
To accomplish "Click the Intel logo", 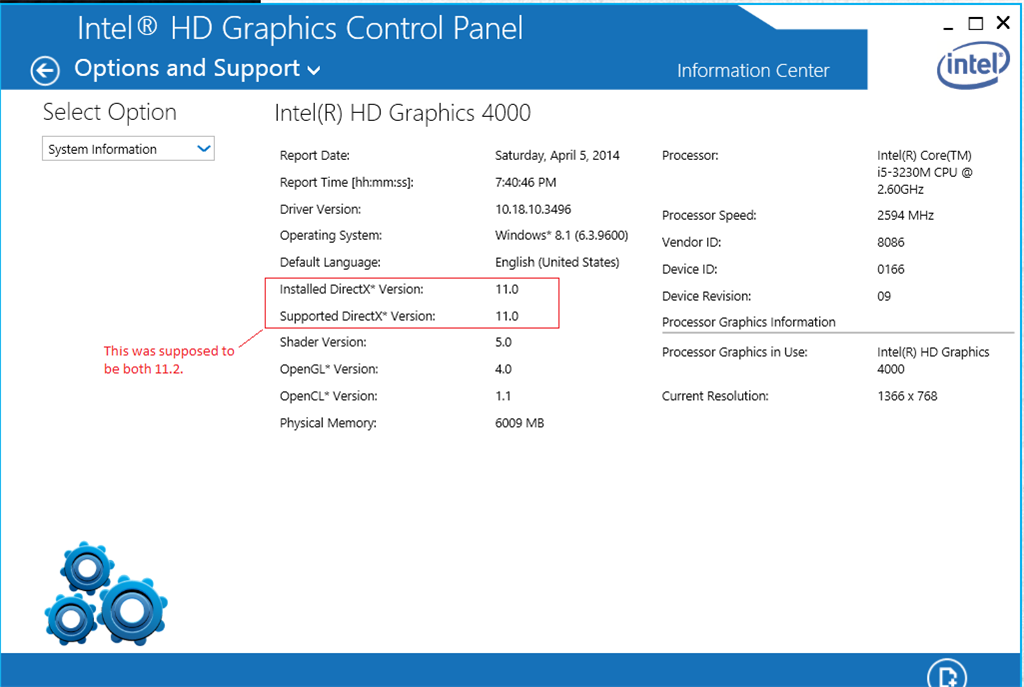I will [973, 65].
